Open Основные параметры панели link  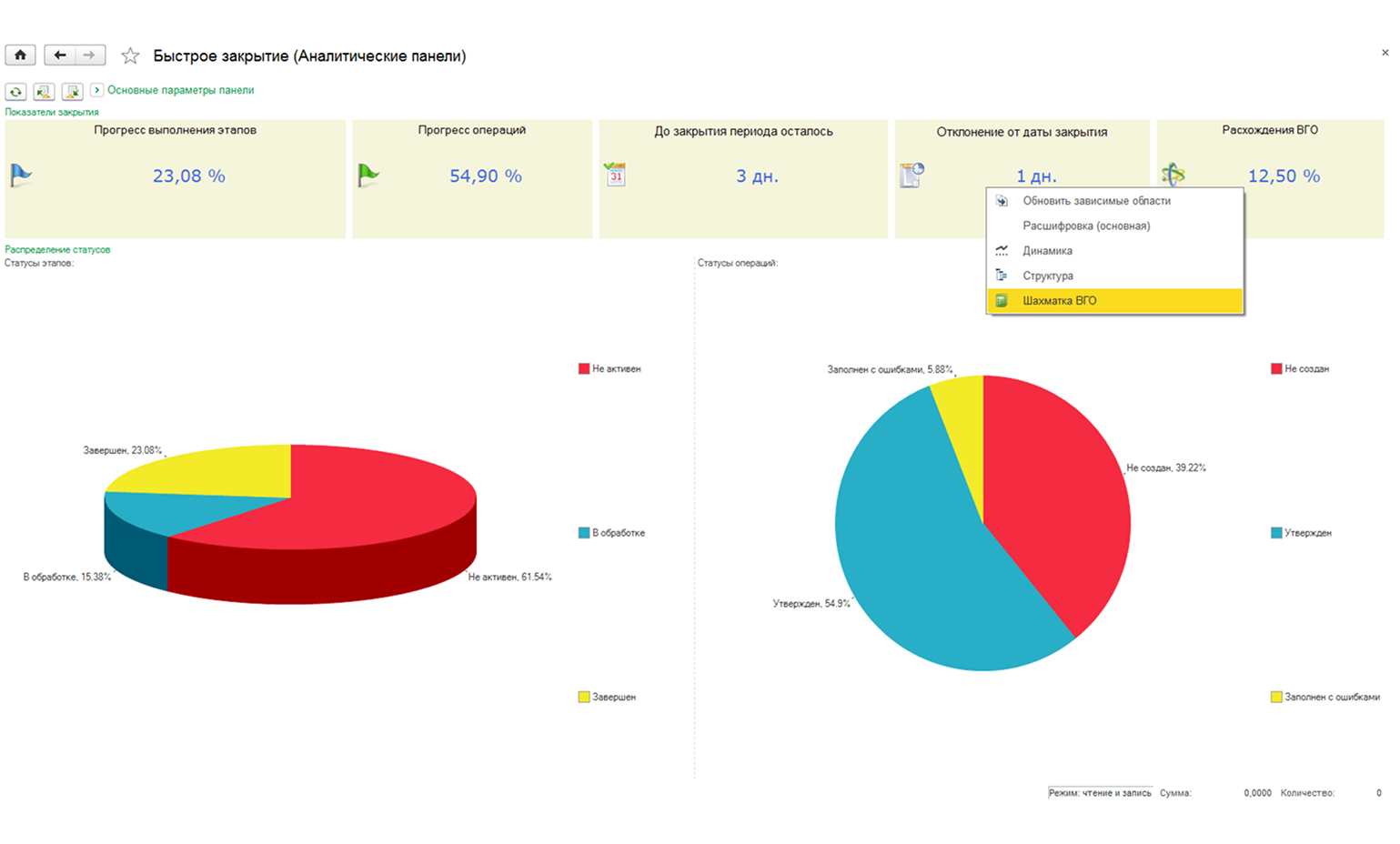[180, 90]
